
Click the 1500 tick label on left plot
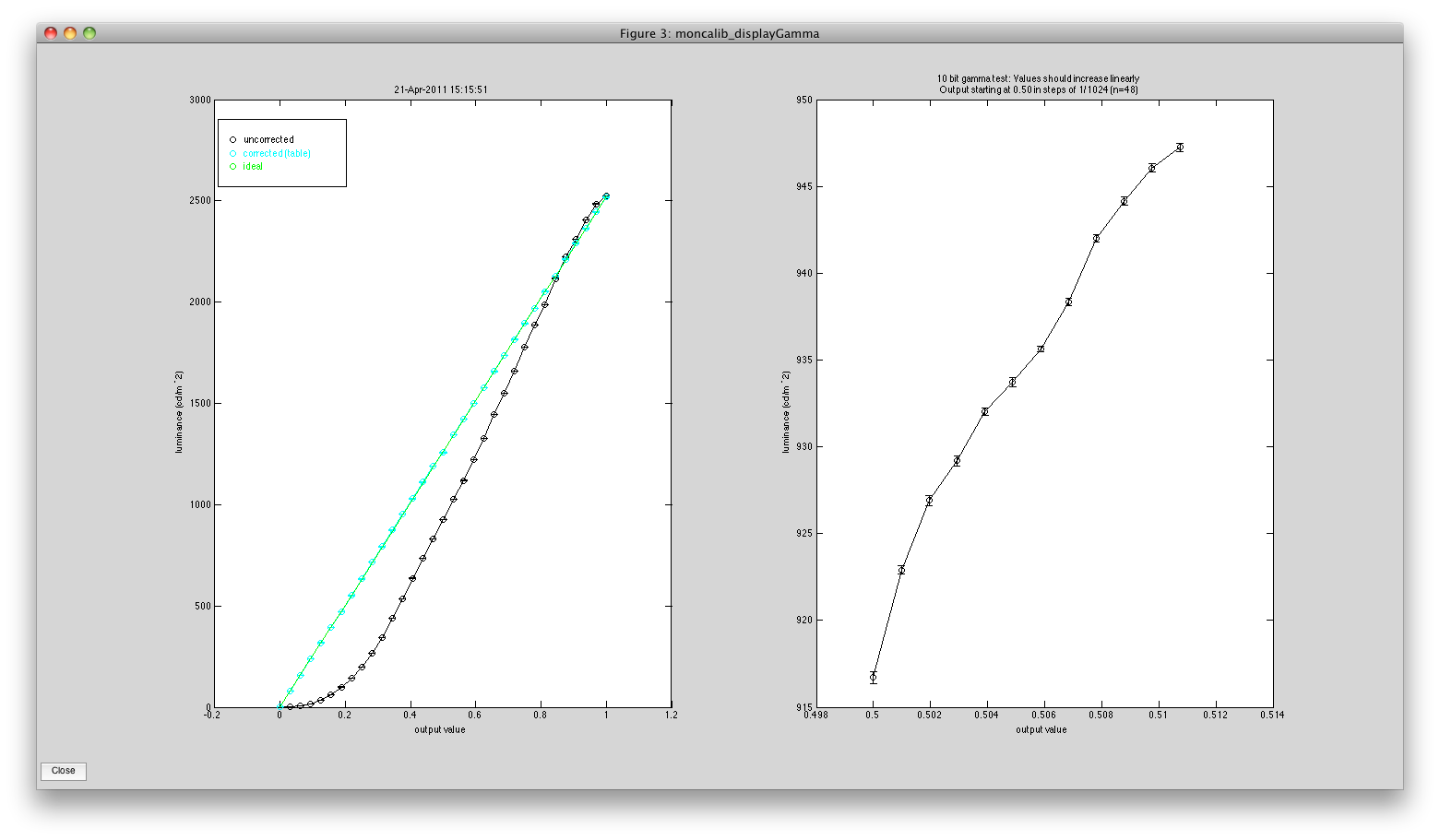(x=200, y=404)
